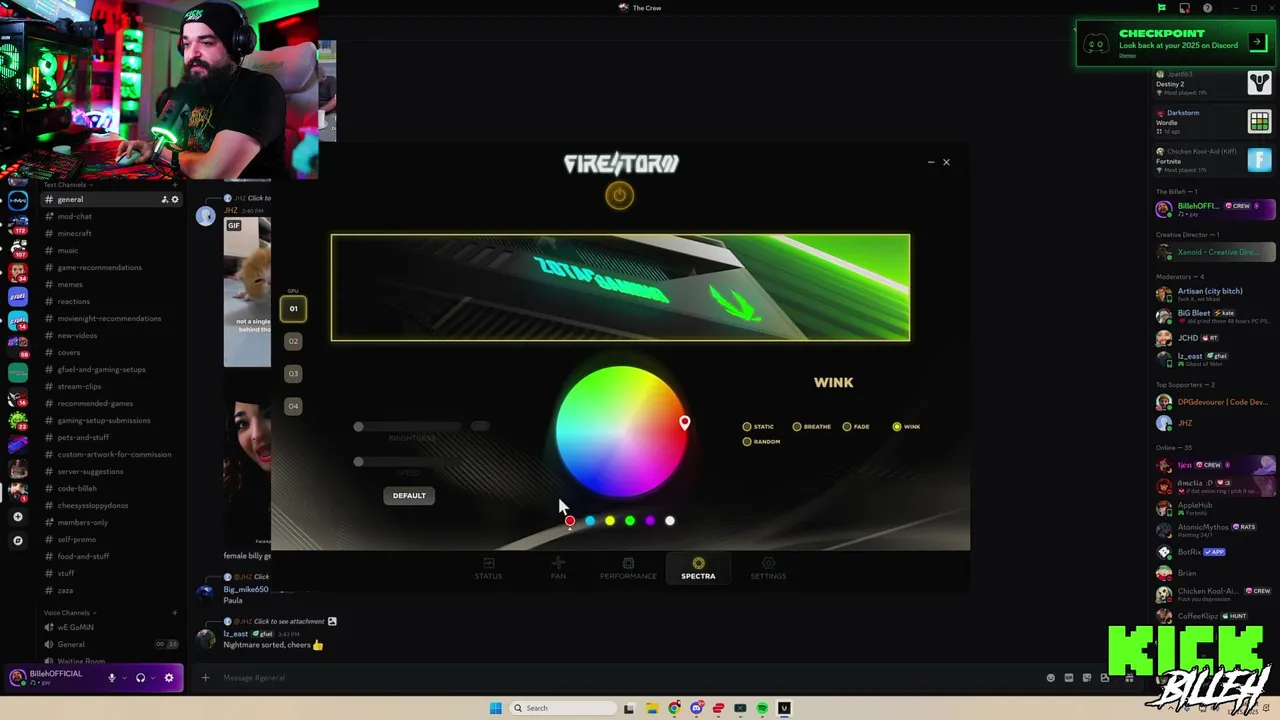Select the Spectra tab
1280x720 pixels.
pos(698,569)
